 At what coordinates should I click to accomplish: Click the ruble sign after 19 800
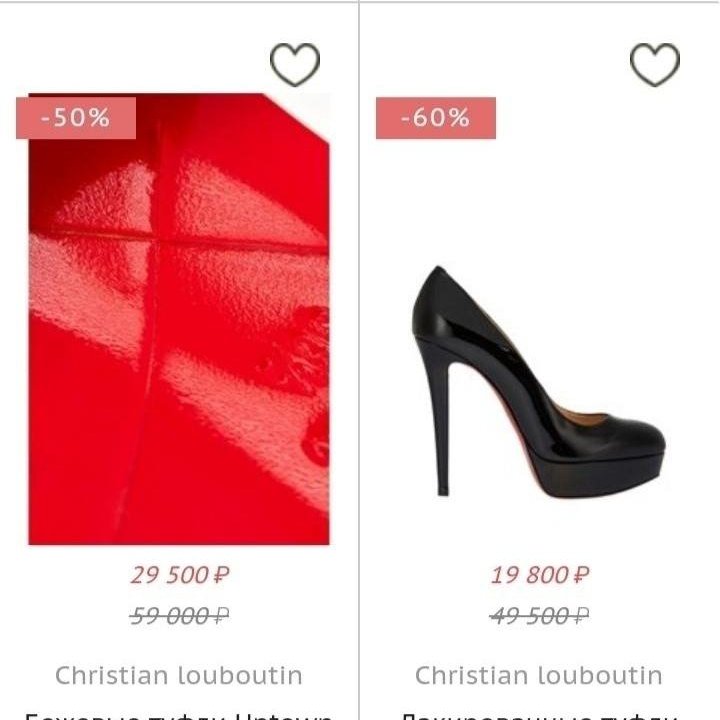click(582, 575)
